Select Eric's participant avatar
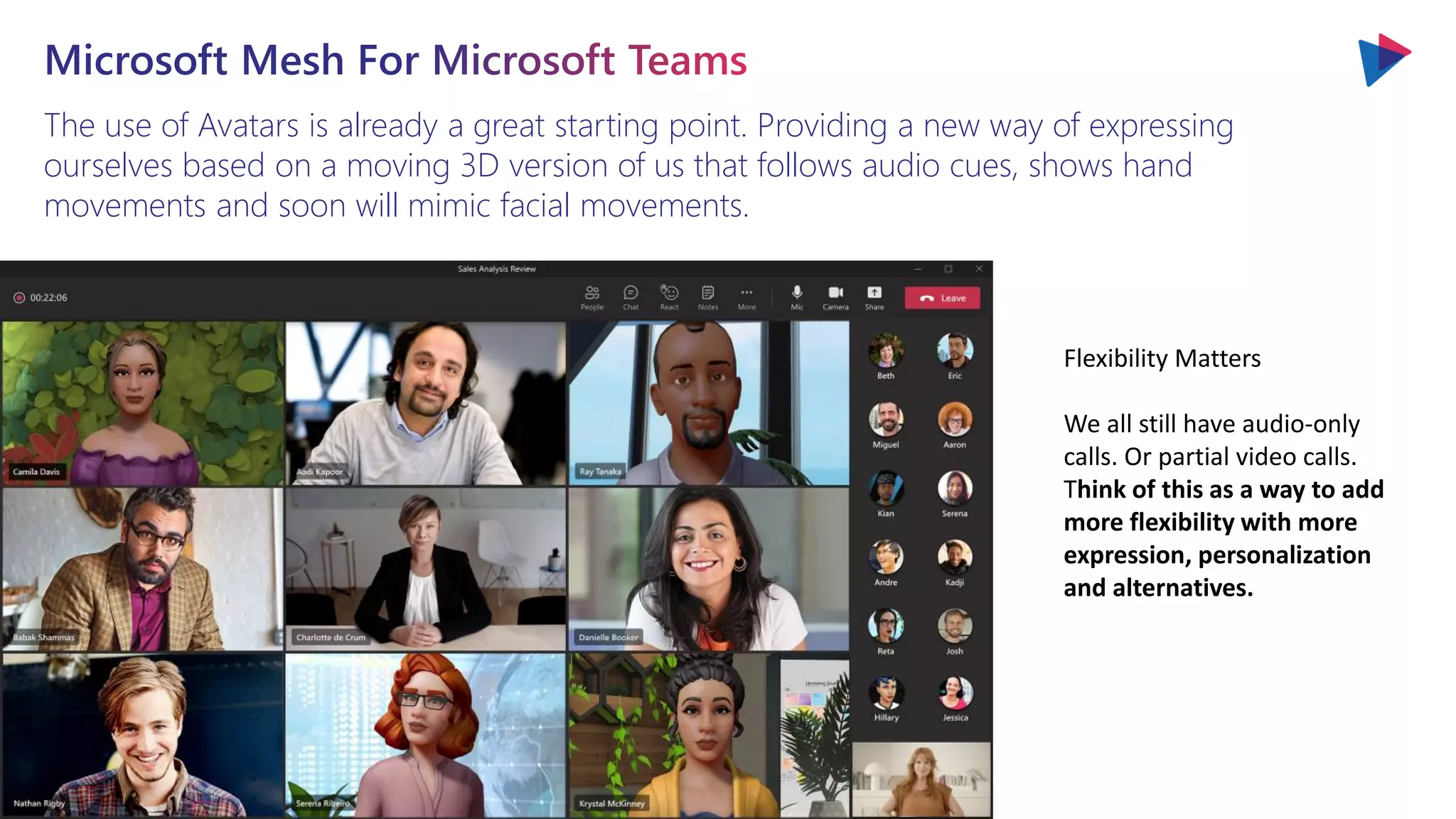 click(955, 350)
